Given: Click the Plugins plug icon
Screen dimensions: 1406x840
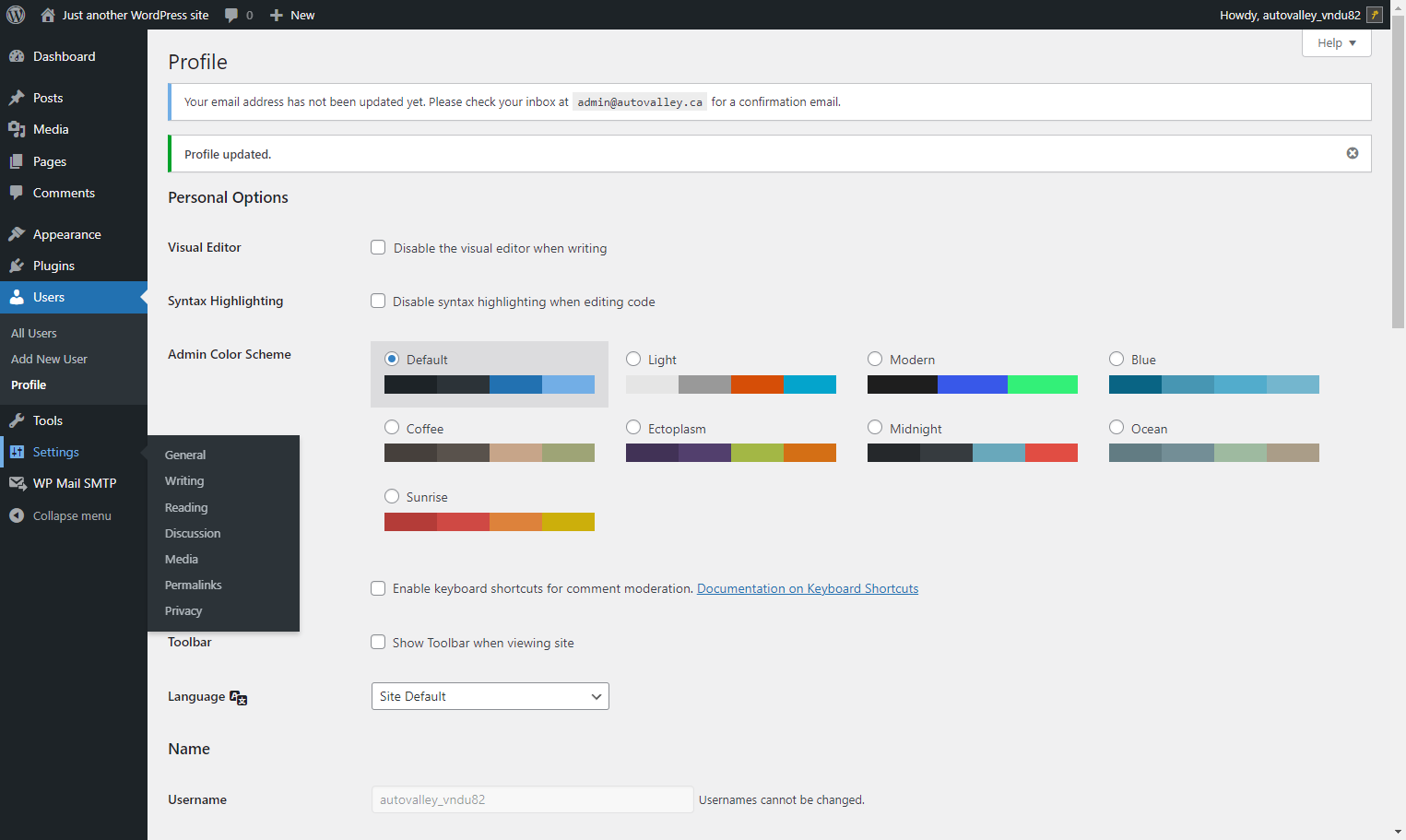Looking at the screenshot, I should (17, 266).
